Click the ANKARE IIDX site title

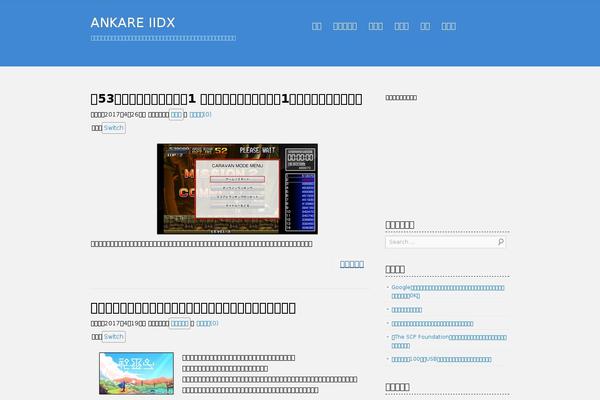[133, 23]
